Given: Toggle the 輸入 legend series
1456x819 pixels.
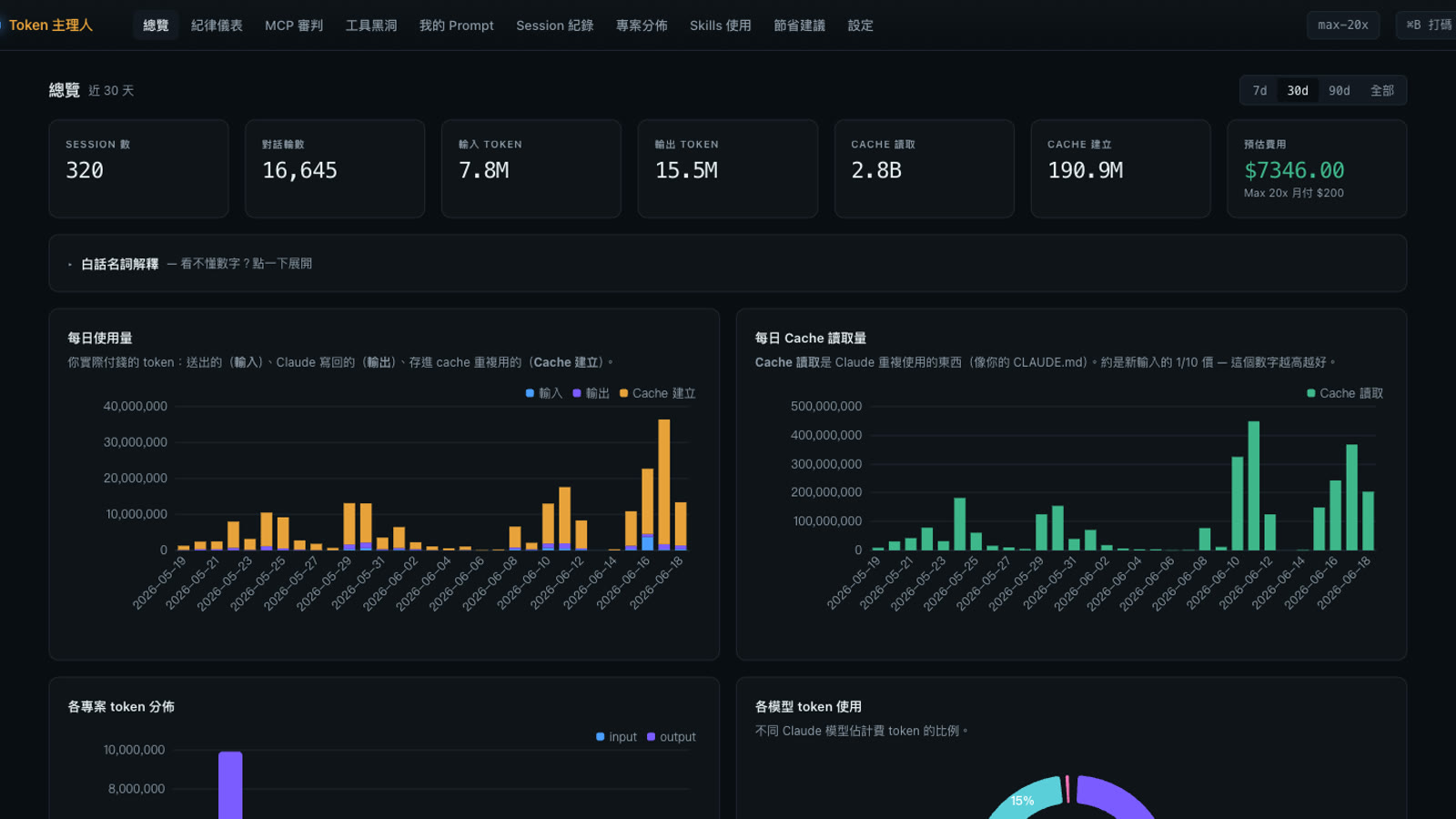Looking at the screenshot, I should click(x=544, y=393).
